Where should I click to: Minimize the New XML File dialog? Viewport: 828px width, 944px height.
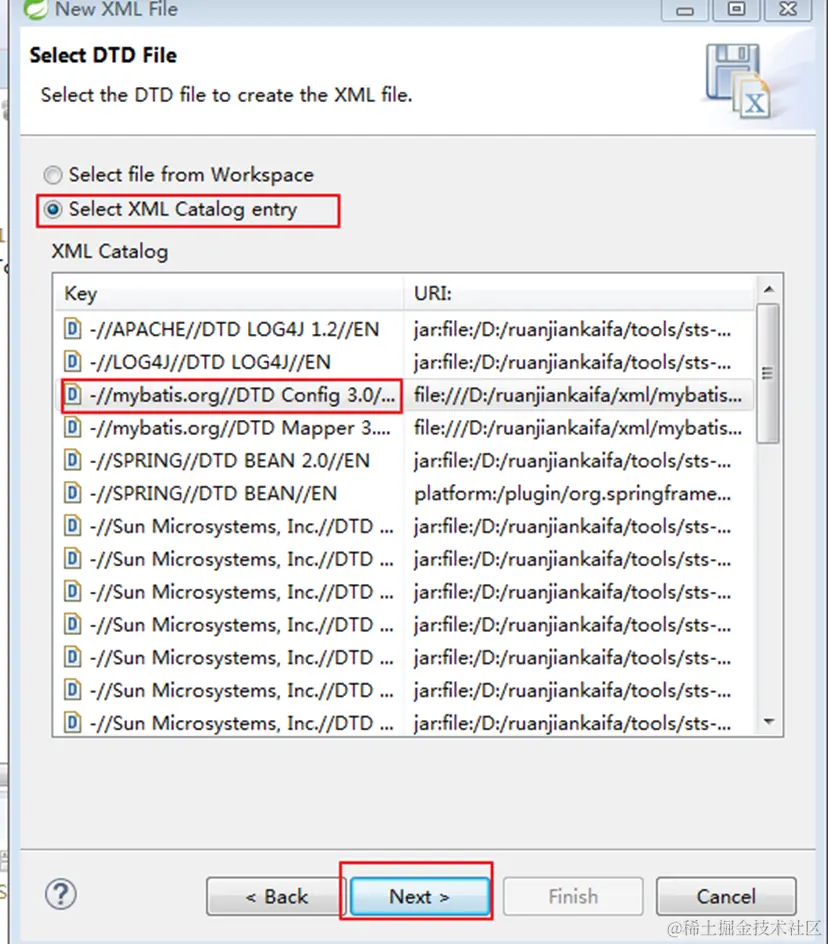[x=685, y=10]
